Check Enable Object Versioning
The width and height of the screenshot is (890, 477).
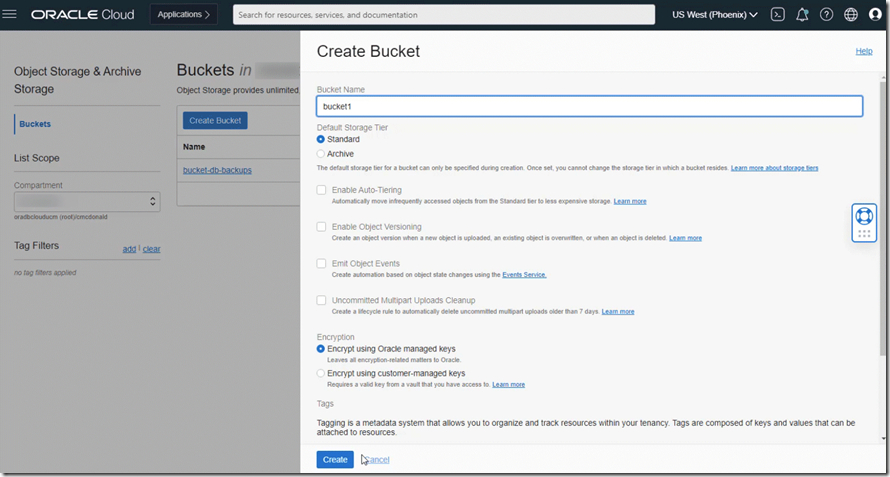click(x=321, y=227)
